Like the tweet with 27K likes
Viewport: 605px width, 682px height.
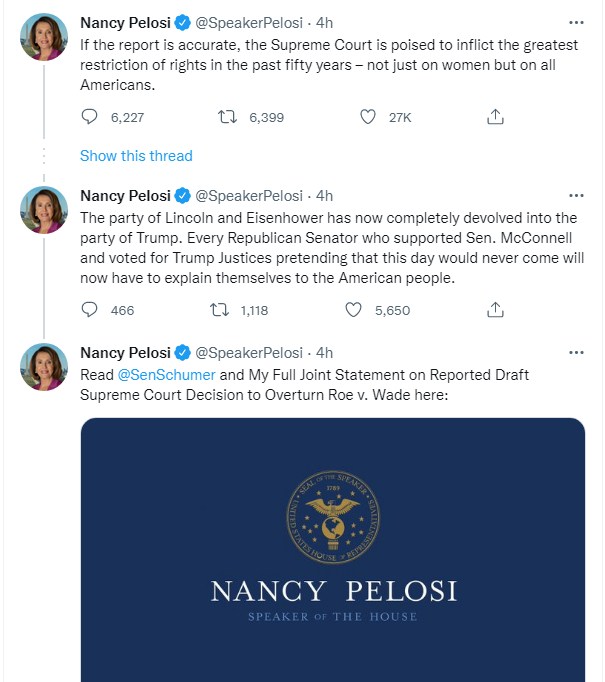[x=368, y=117]
